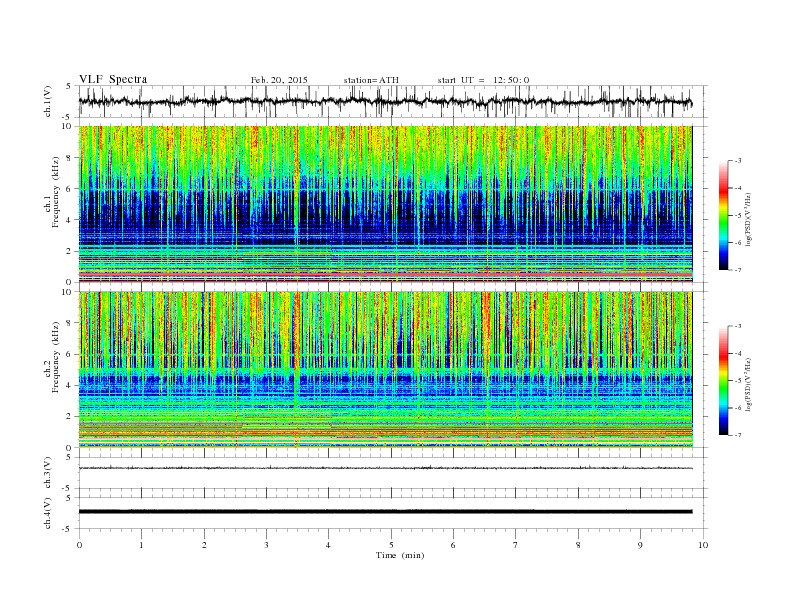Viewport: 792px width, 612px height.
Task: Click the ch.2 spectrogram color scale bar
Action: [x=724, y=380]
